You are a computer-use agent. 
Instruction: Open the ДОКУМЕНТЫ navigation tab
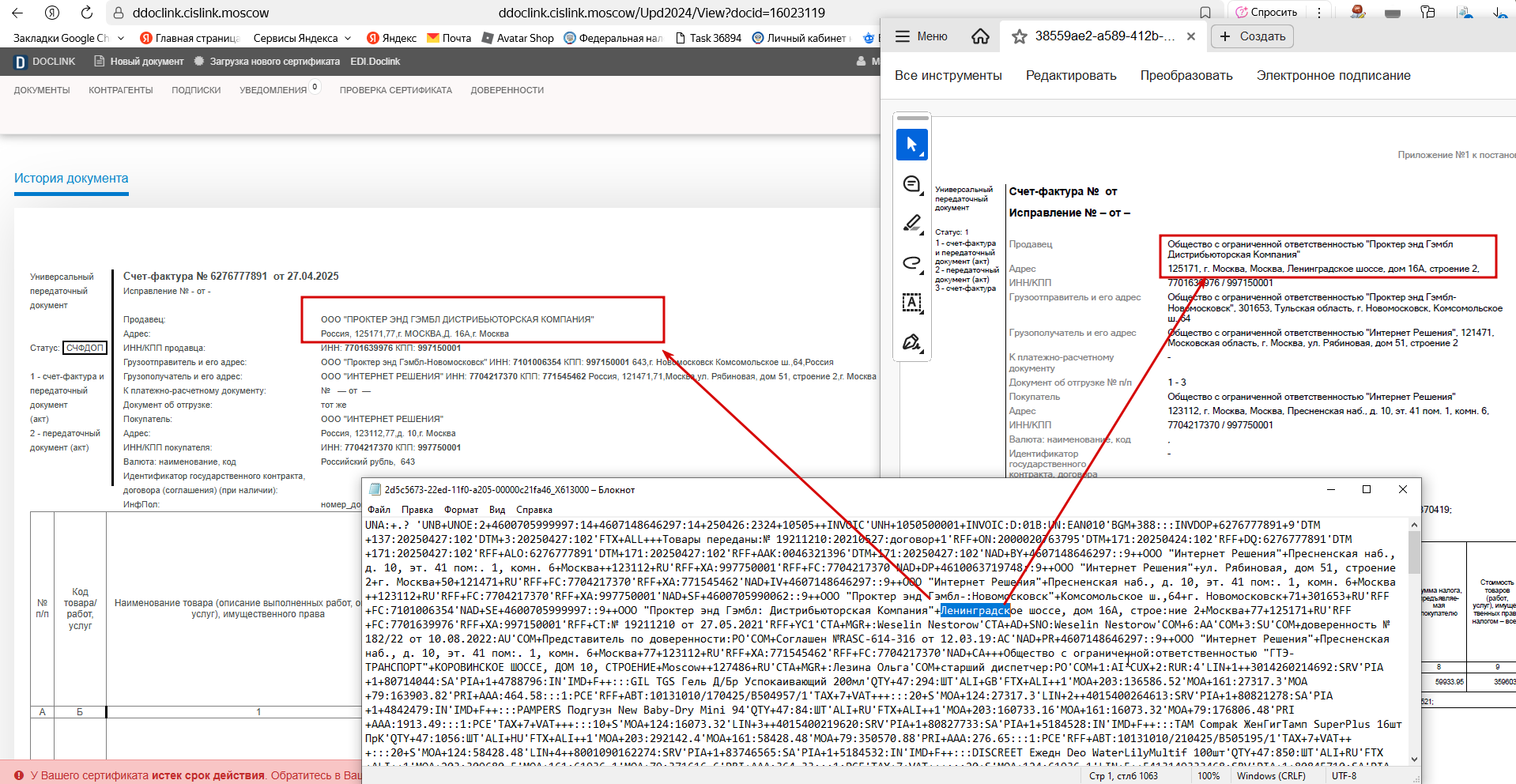click(42, 90)
